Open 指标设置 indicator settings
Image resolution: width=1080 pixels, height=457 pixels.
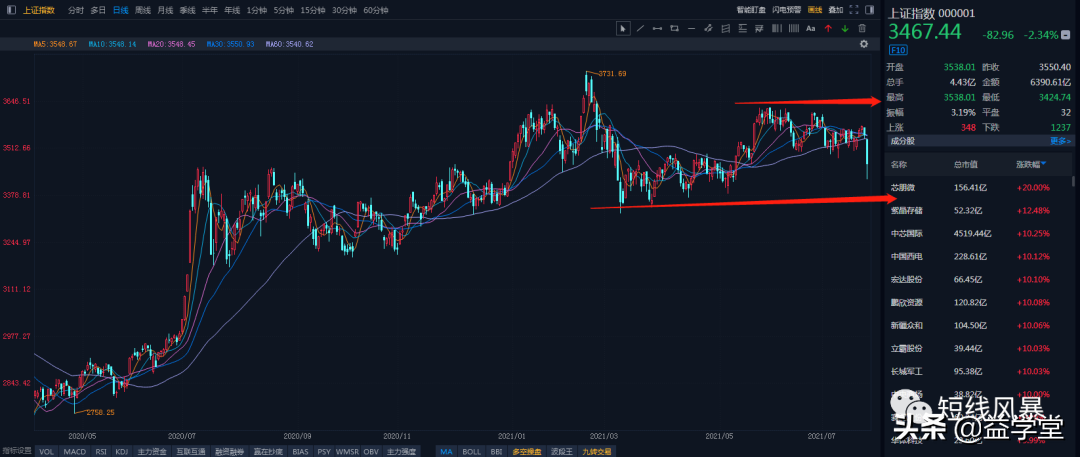point(17,451)
